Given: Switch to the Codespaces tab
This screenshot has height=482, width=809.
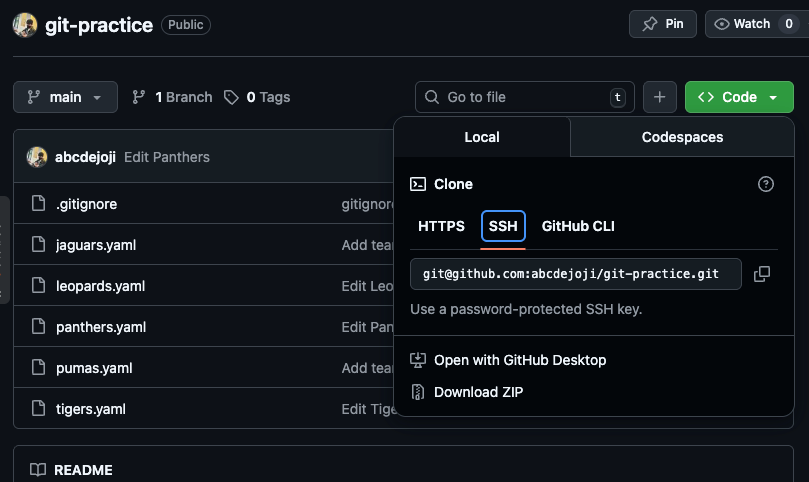Looking at the screenshot, I should click(x=682, y=137).
